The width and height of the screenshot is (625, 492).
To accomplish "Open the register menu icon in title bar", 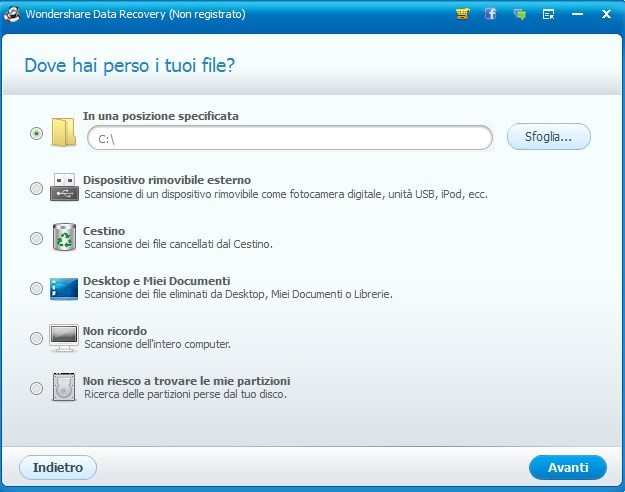I will click(548, 15).
